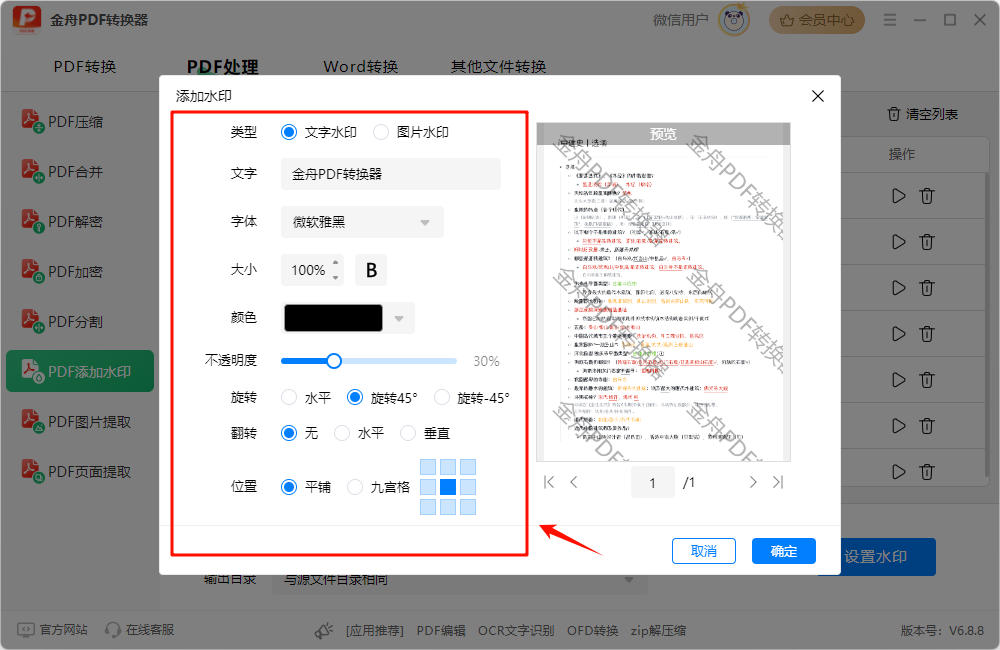Open PDF编辑 recommended app

point(441,631)
